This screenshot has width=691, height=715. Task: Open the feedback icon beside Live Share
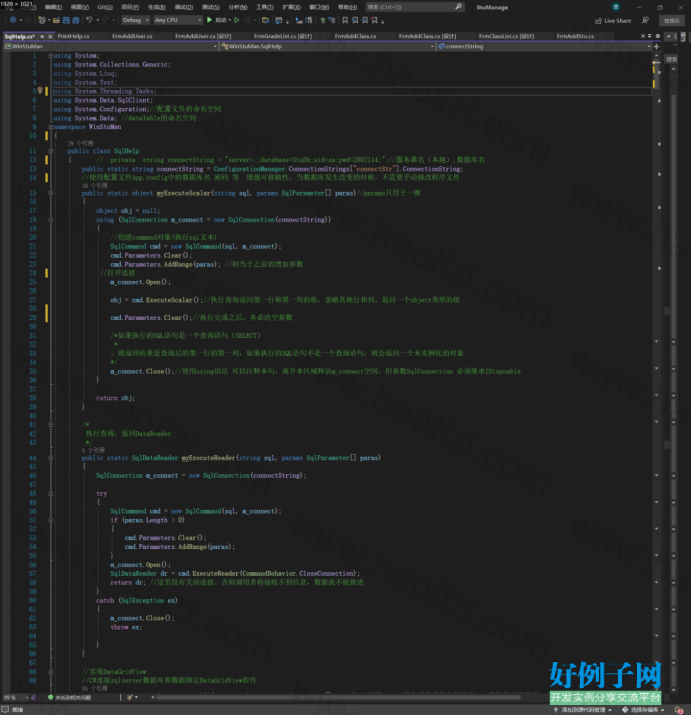[645, 21]
